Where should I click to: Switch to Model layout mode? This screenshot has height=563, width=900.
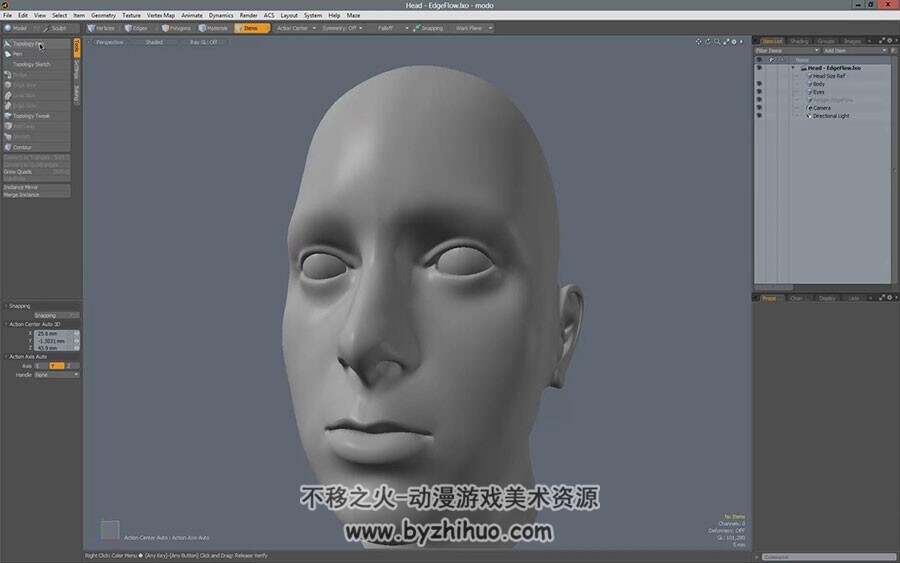coord(17,28)
